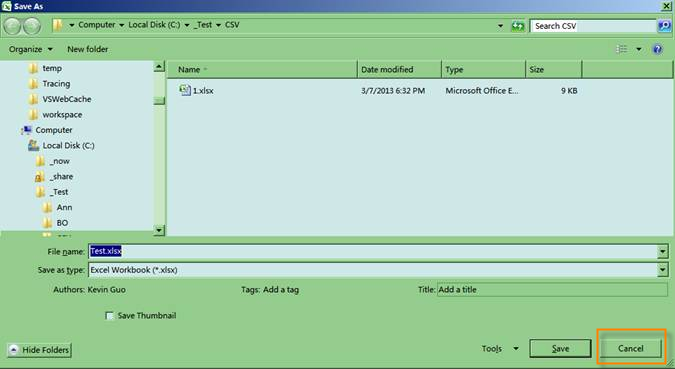Open the Help question mark icon
The width and height of the screenshot is (675, 369).
pos(657,49)
